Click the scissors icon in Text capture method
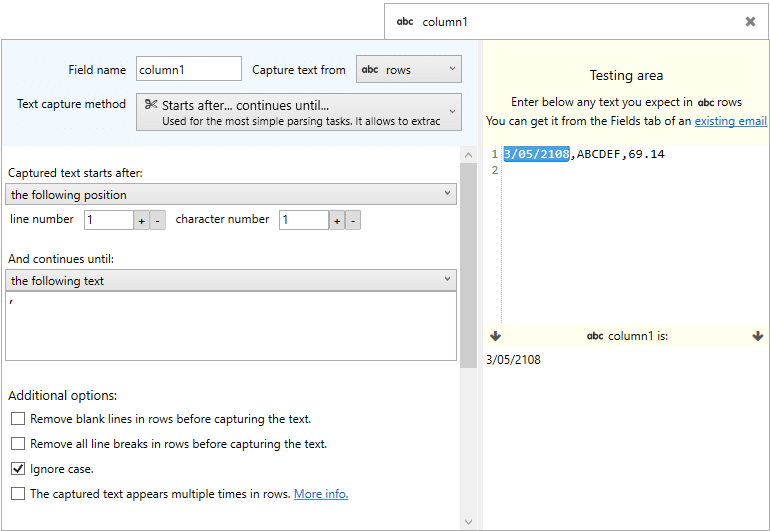Viewport: 770px width, 531px height. pyautogui.click(x=151, y=104)
